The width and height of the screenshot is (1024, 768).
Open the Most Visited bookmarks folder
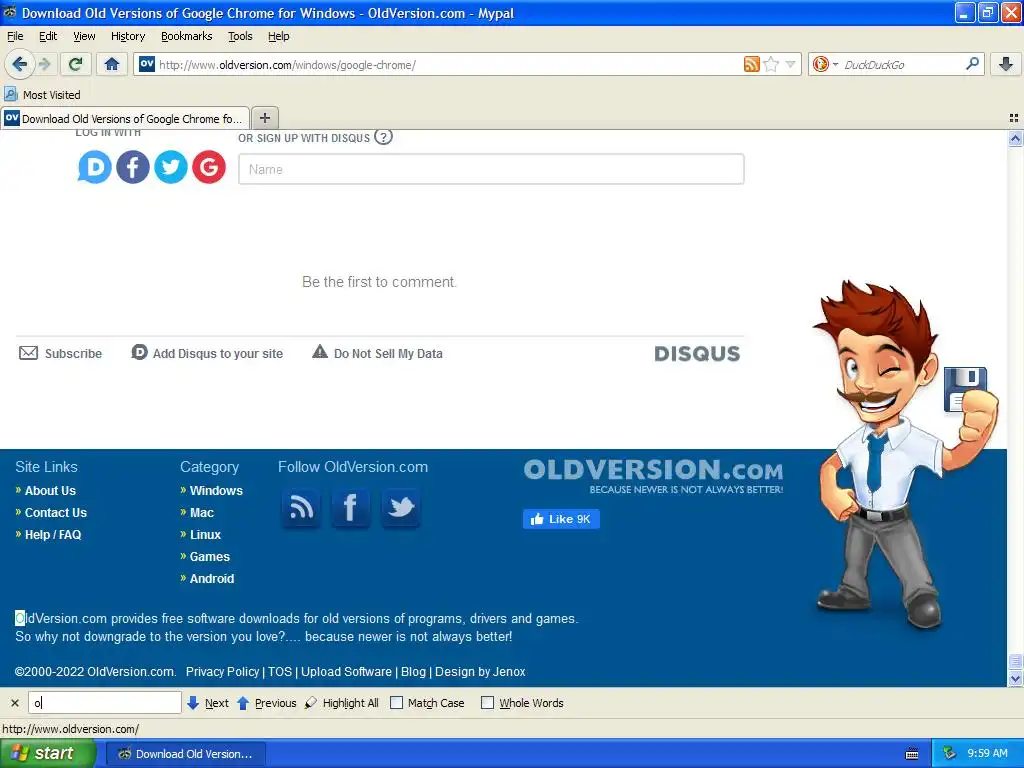42,95
